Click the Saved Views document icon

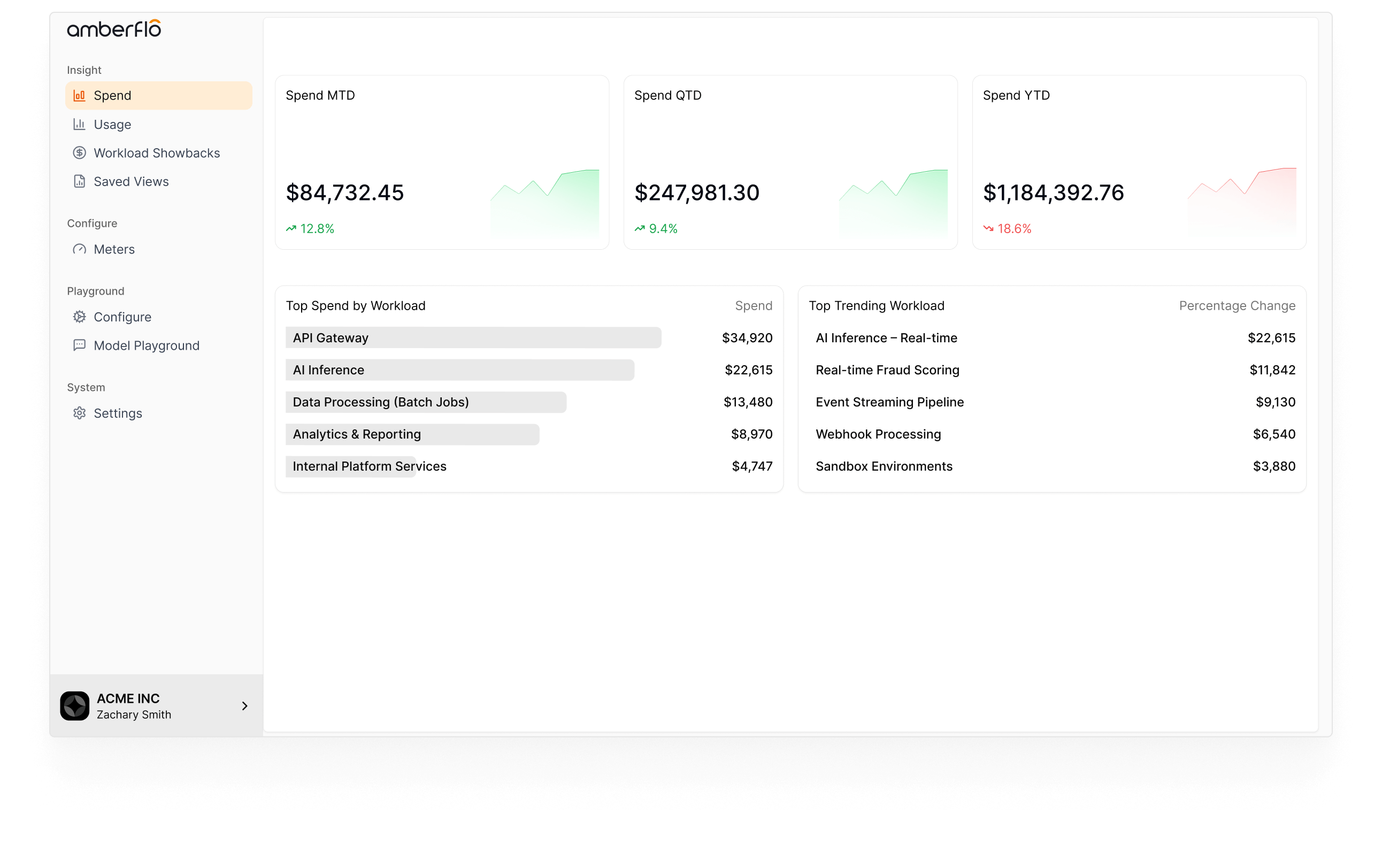79,181
